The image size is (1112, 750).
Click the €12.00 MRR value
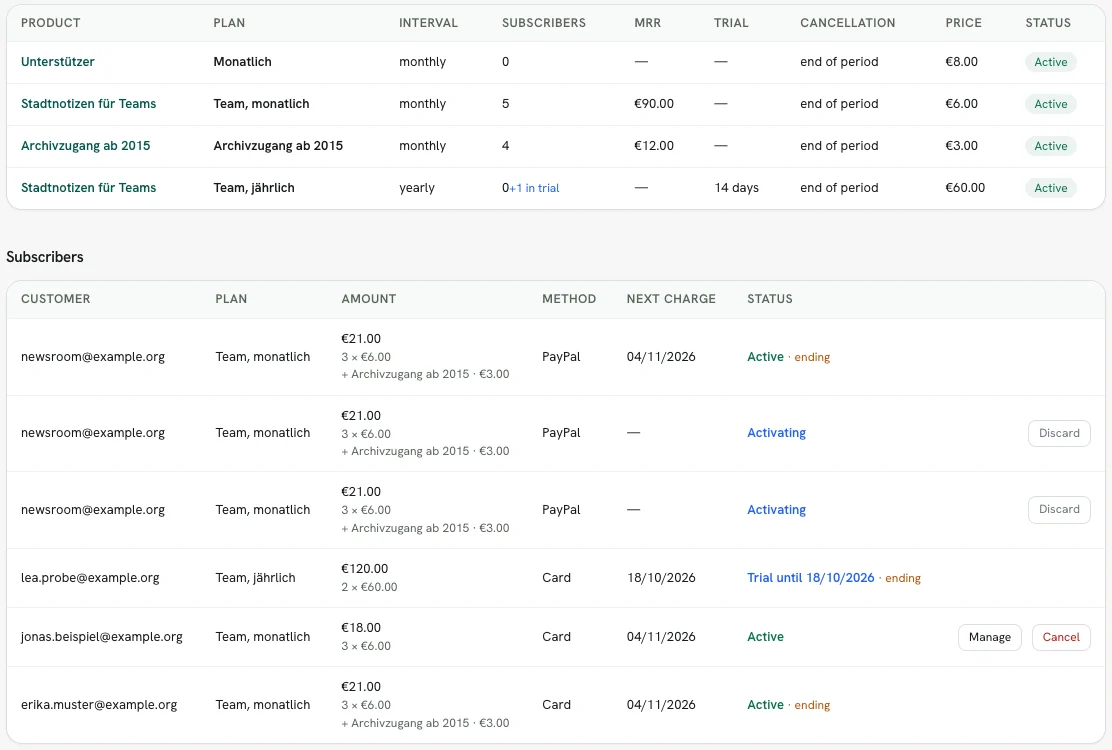point(654,145)
